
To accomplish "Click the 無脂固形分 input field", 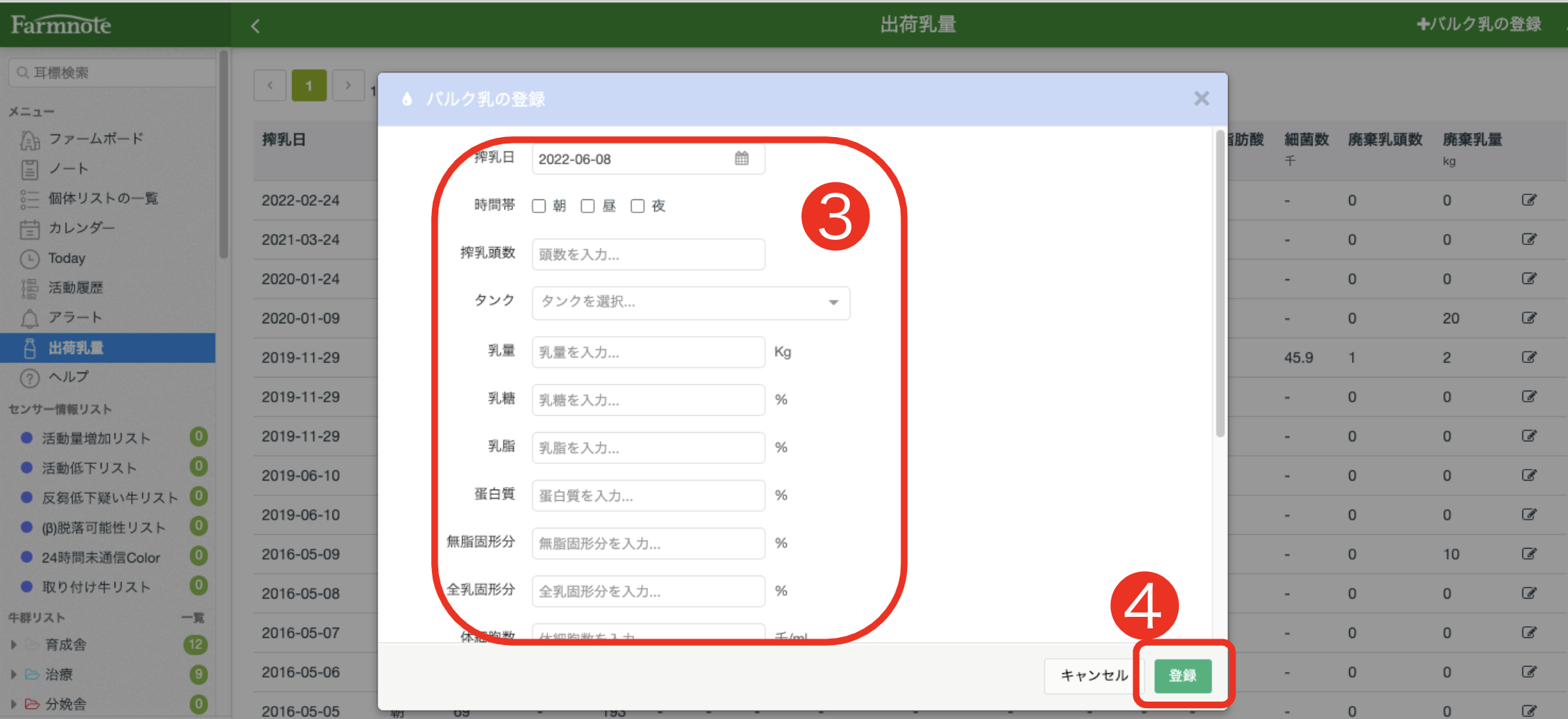I will (649, 544).
